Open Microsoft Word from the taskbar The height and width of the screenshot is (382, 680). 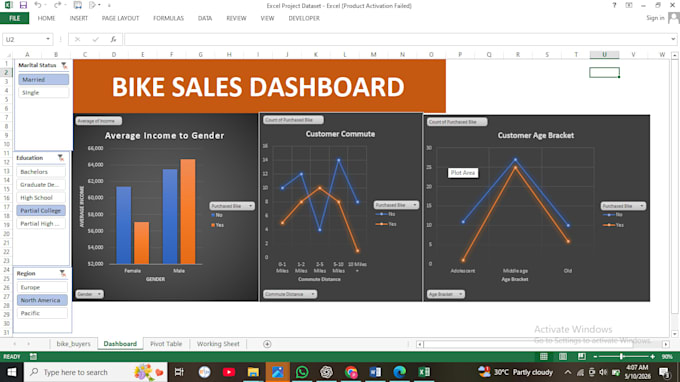click(375, 372)
